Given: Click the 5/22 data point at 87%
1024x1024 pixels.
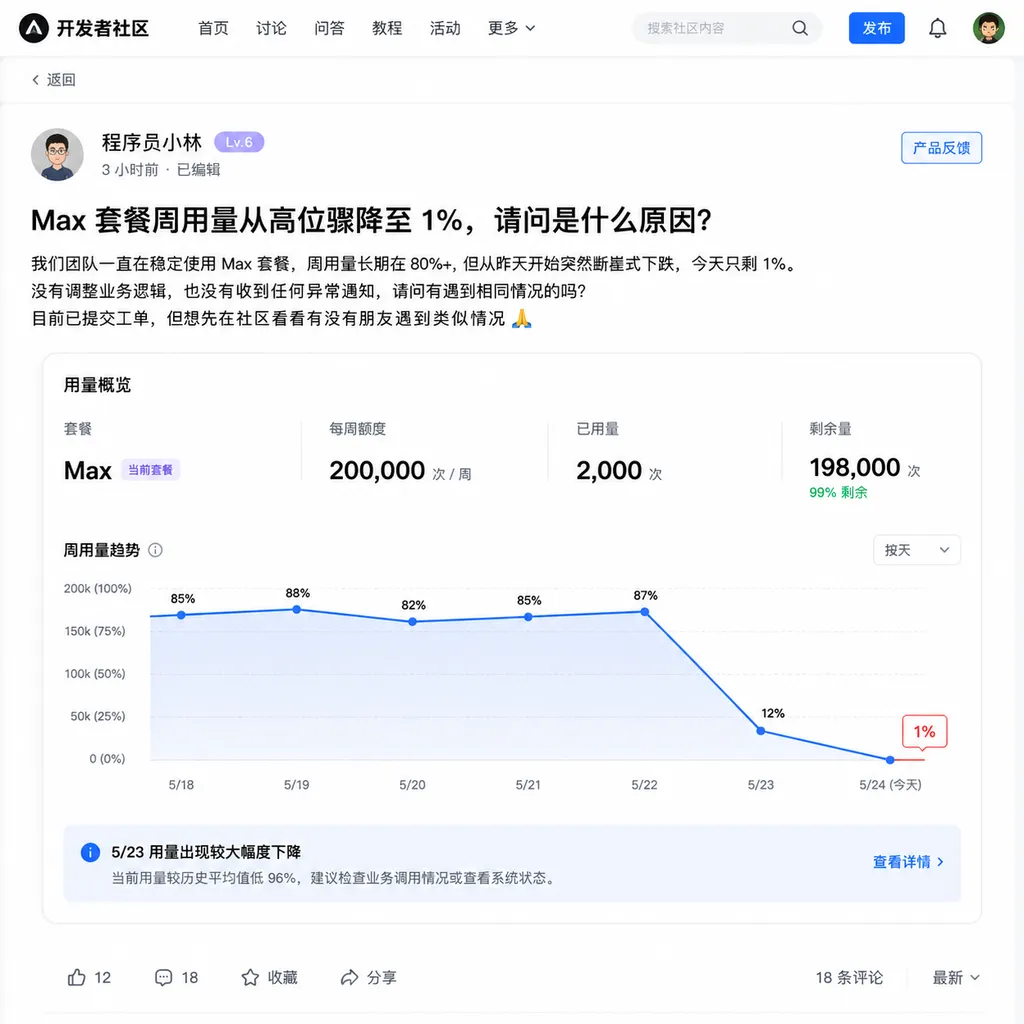Looking at the screenshot, I should 645,612.
